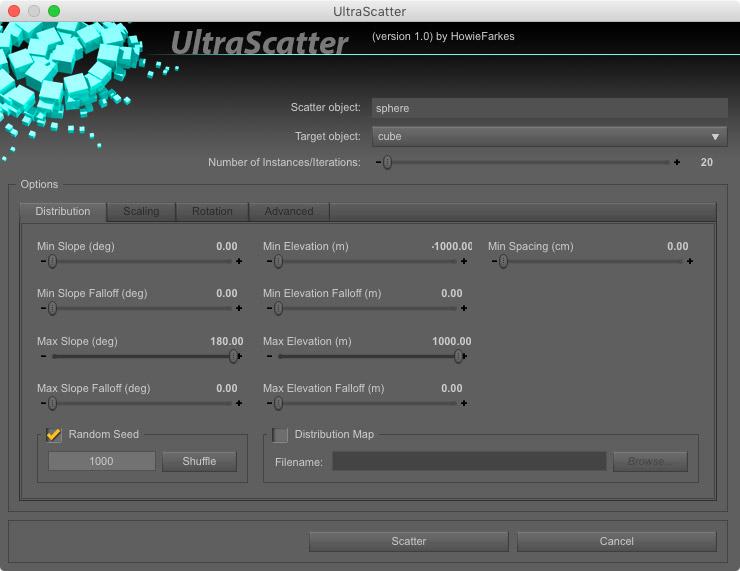
Task: Click minus icon for Min Slope Falloff
Action: click(43, 308)
